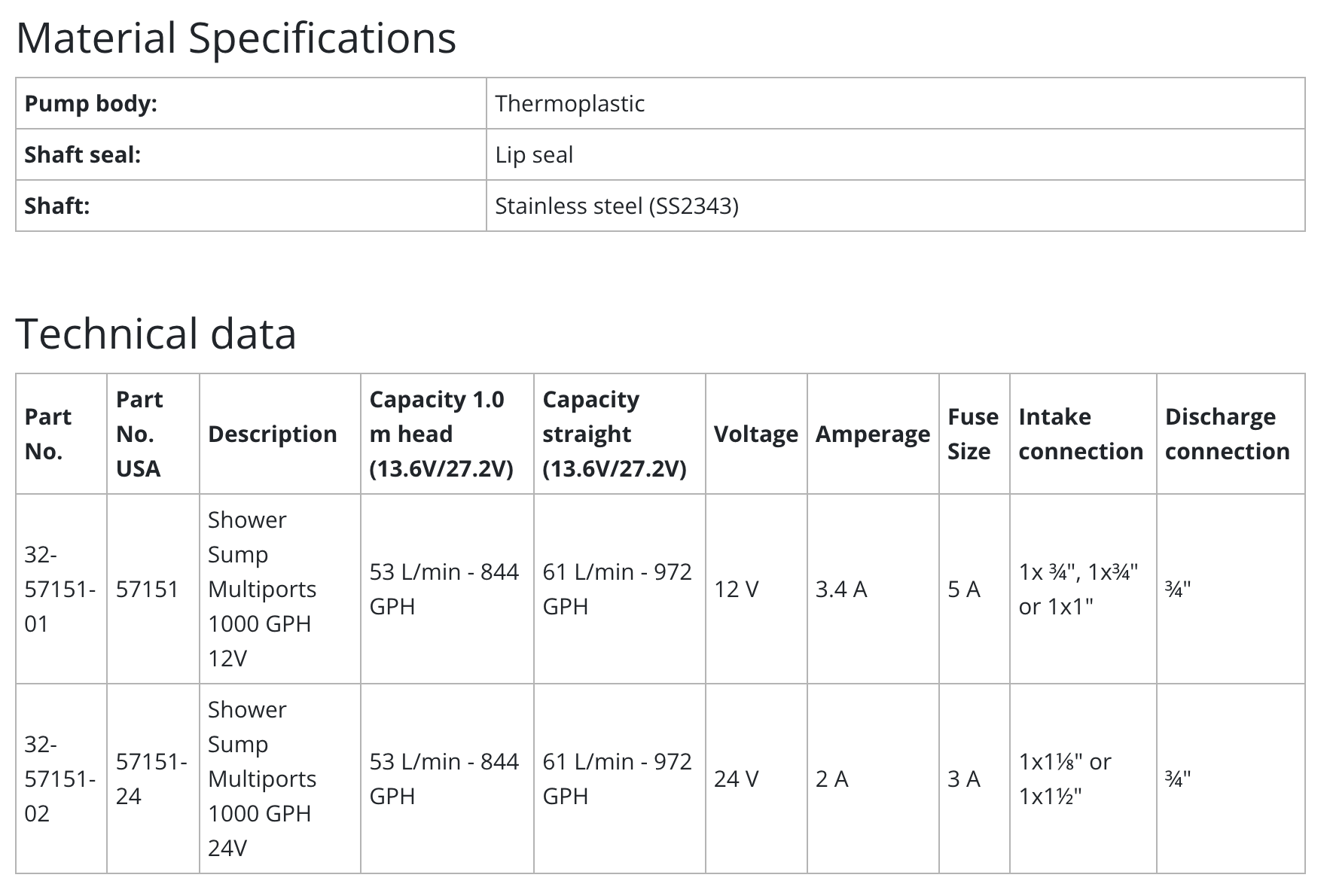This screenshot has height=896, width=1327.
Task: Select part number 32-57151-02
Action: tap(59, 779)
